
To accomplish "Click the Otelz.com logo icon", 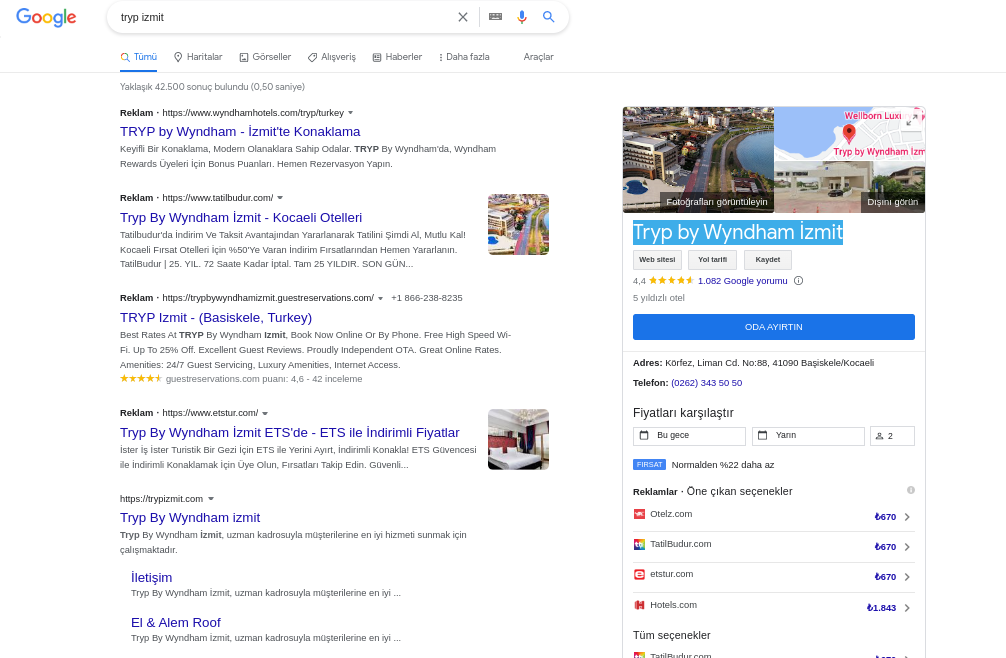I will point(639,514).
